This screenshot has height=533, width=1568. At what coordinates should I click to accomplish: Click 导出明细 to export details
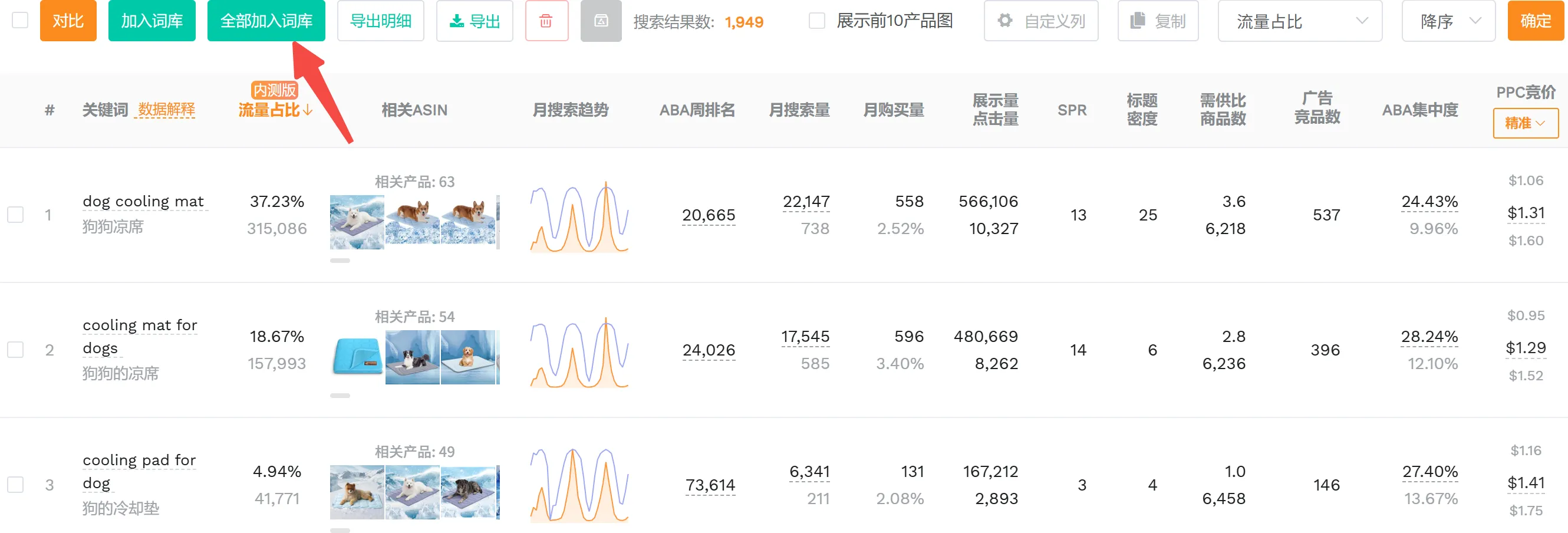(x=380, y=21)
